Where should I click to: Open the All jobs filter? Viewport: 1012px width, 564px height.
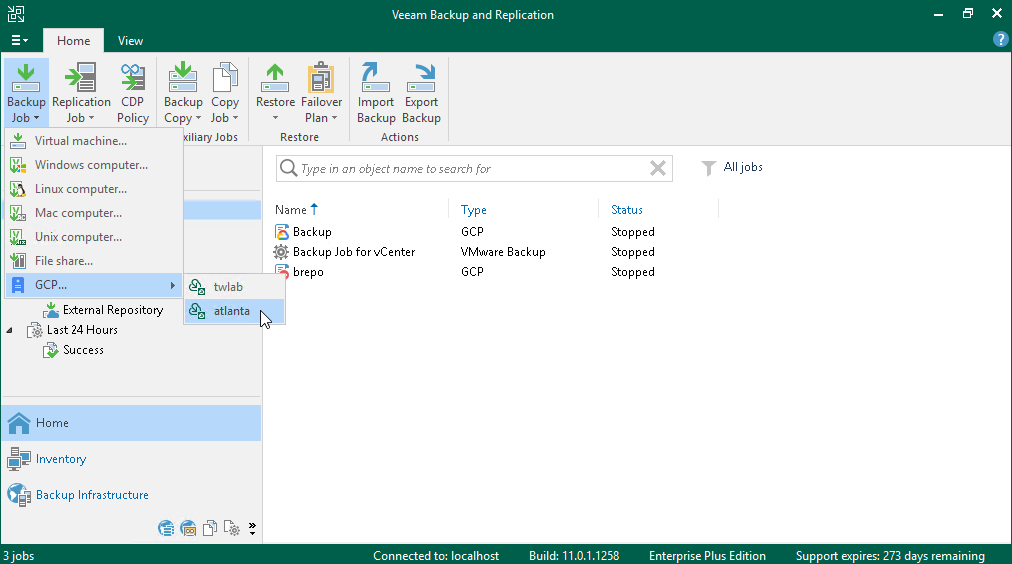pyautogui.click(x=732, y=167)
